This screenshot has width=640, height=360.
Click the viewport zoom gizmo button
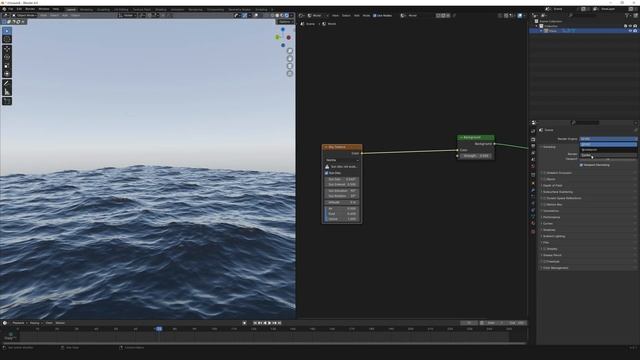[x=290, y=51]
